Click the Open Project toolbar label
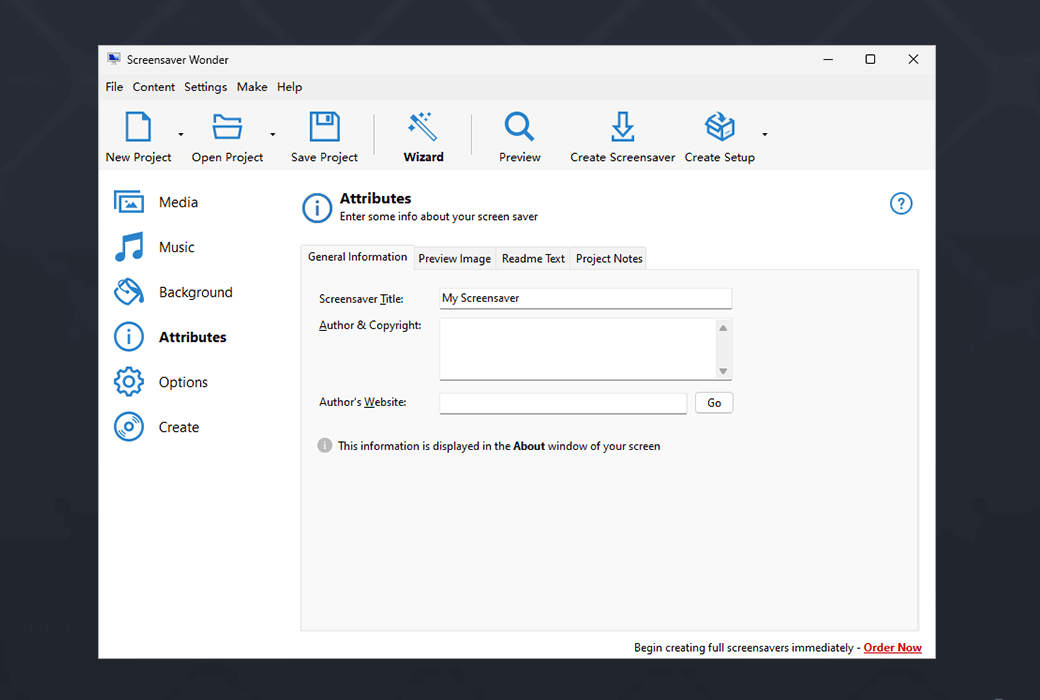The image size is (1040, 700). [x=228, y=157]
